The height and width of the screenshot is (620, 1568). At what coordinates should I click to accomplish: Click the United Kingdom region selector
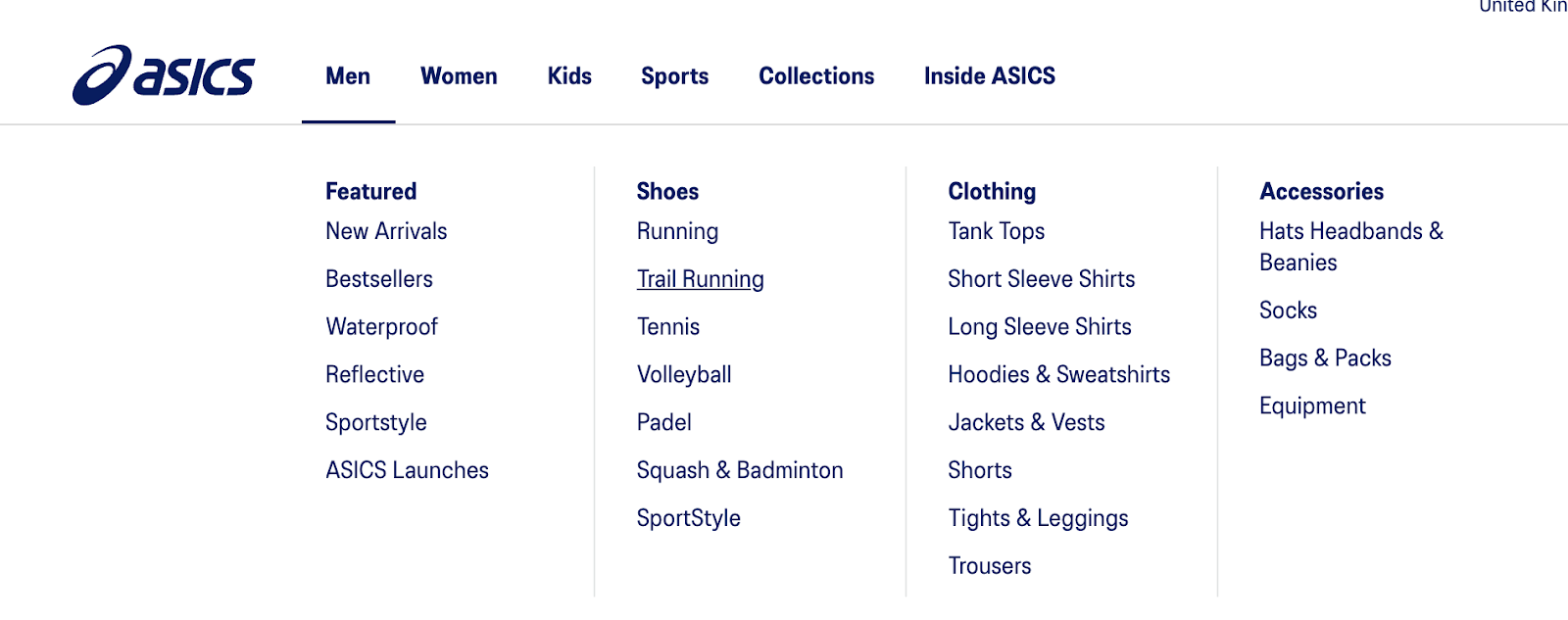(1522, 6)
